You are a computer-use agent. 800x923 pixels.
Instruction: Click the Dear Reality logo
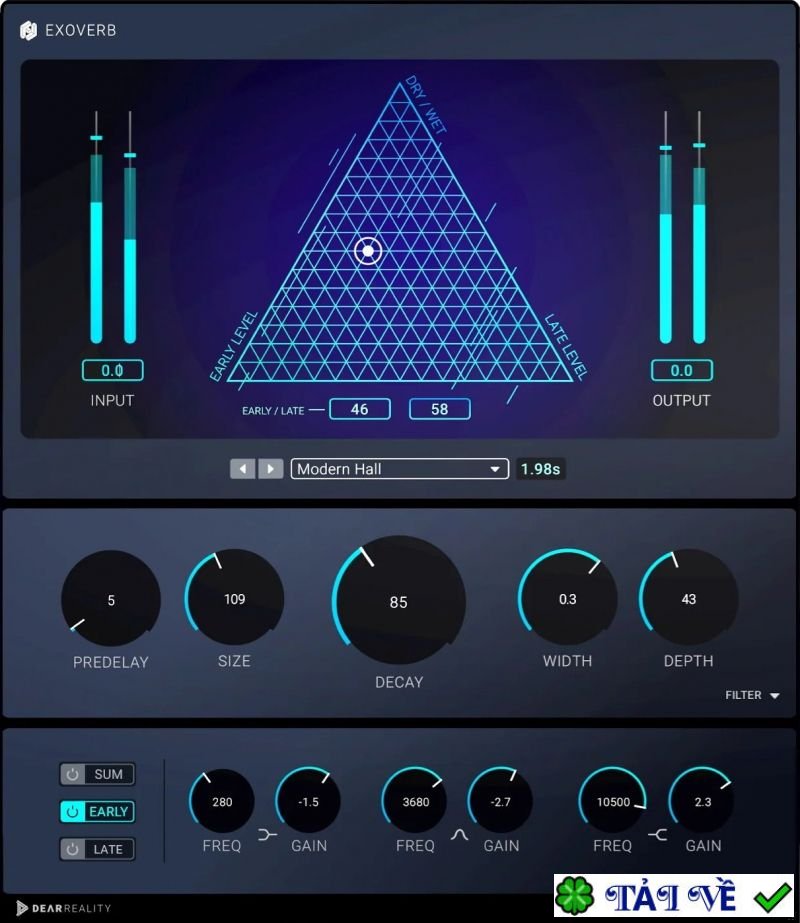tap(64, 908)
